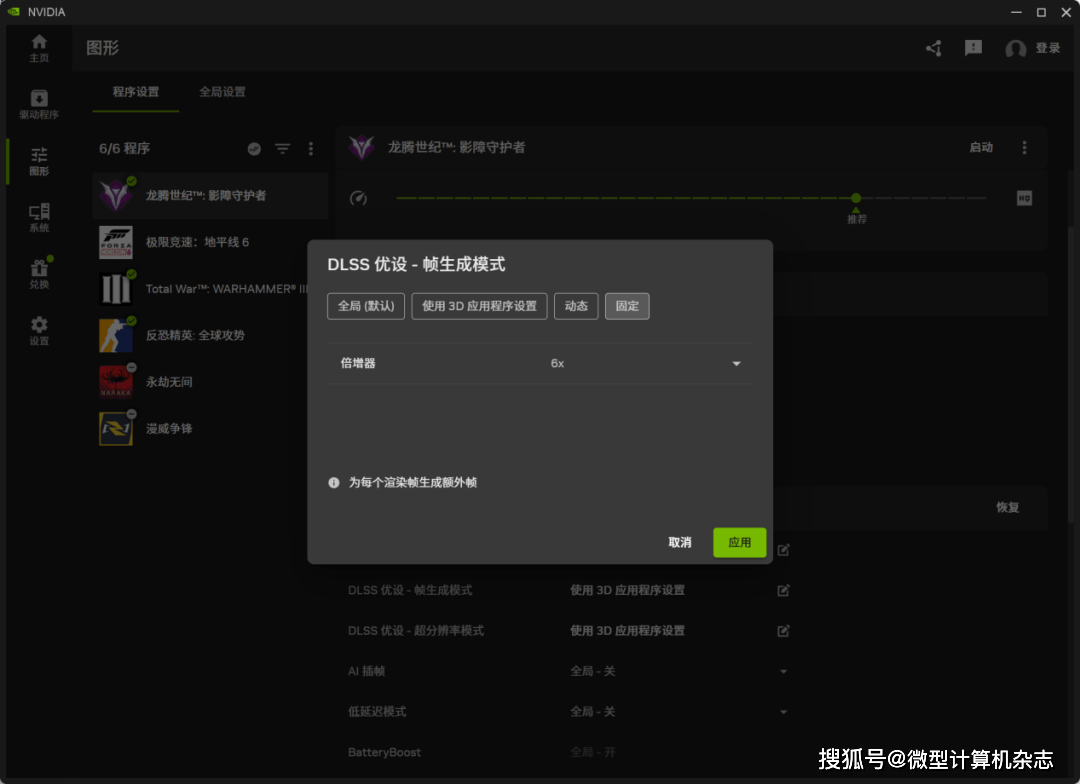
Task: Open the 兑换 redeem gift icon
Action: (x=39, y=274)
